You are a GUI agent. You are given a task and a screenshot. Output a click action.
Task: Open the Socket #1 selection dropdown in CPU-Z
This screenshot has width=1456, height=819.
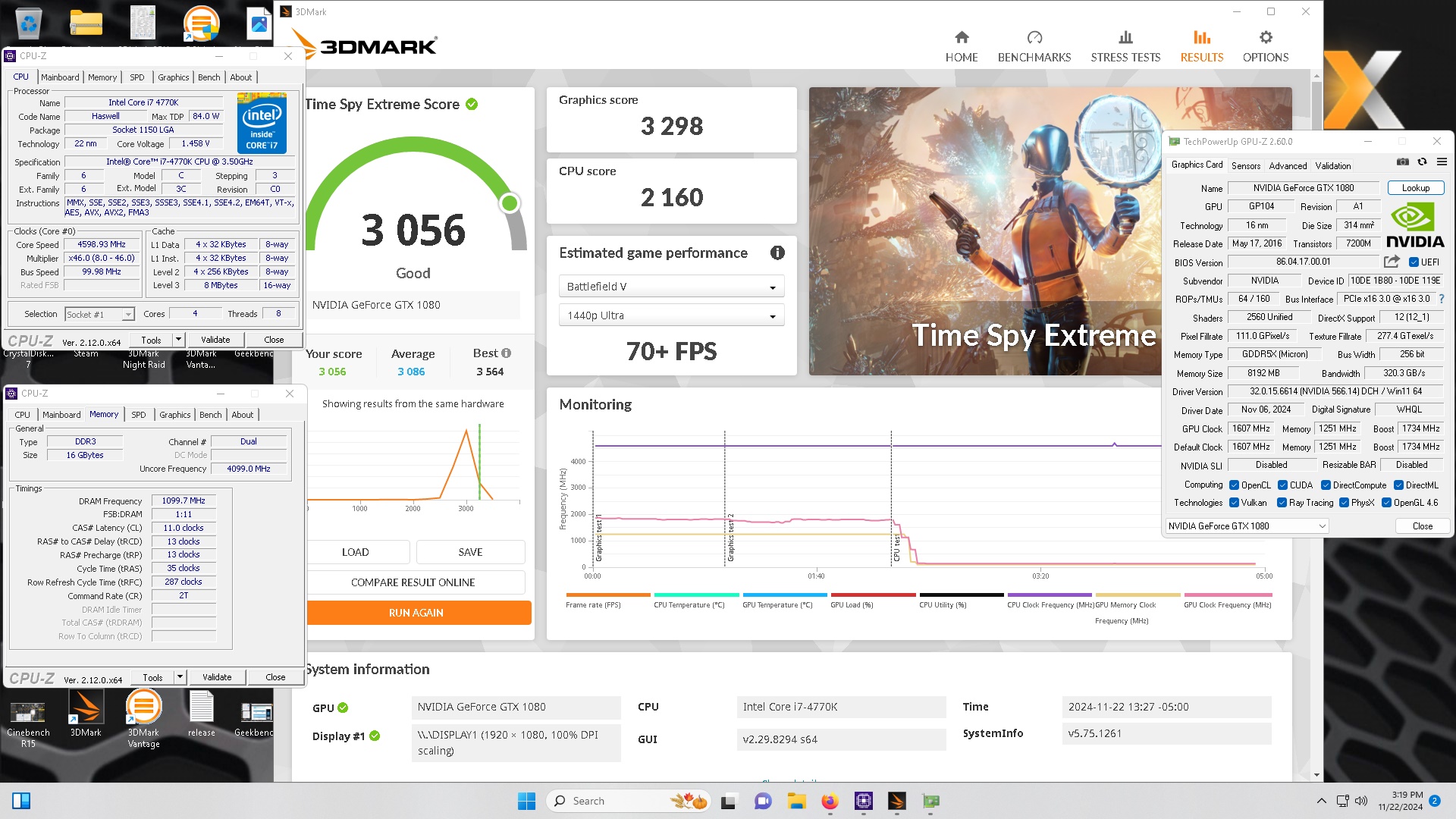click(99, 314)
